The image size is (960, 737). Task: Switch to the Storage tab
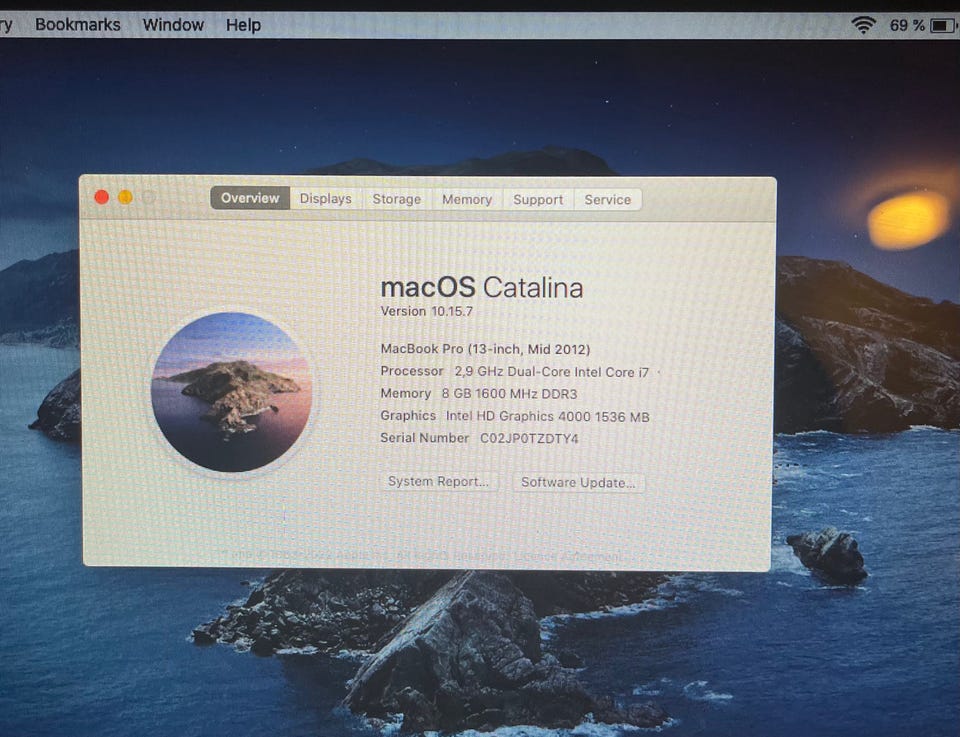397,199
